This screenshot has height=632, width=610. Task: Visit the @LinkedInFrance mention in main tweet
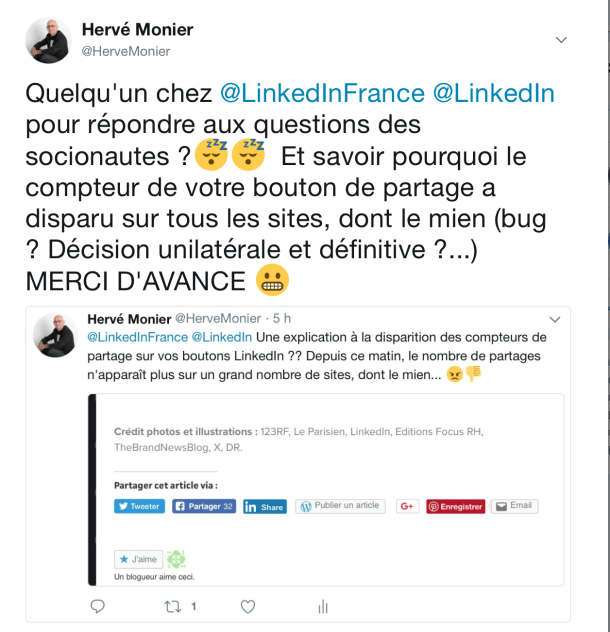point(322,93)
